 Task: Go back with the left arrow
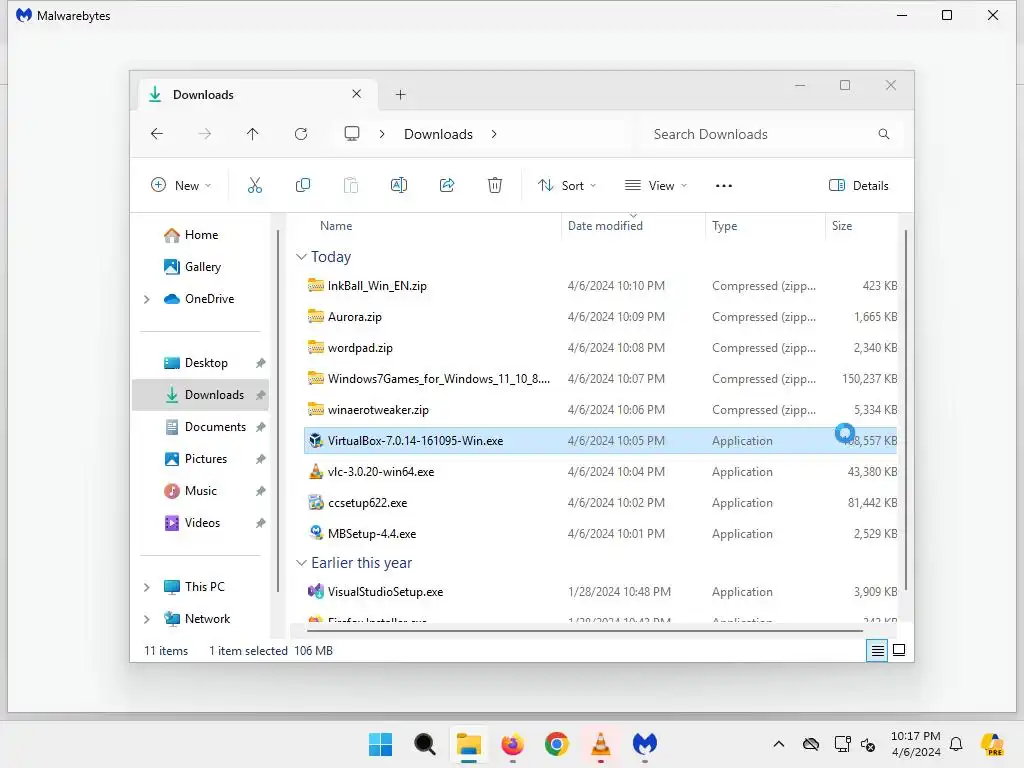(157, 134)
